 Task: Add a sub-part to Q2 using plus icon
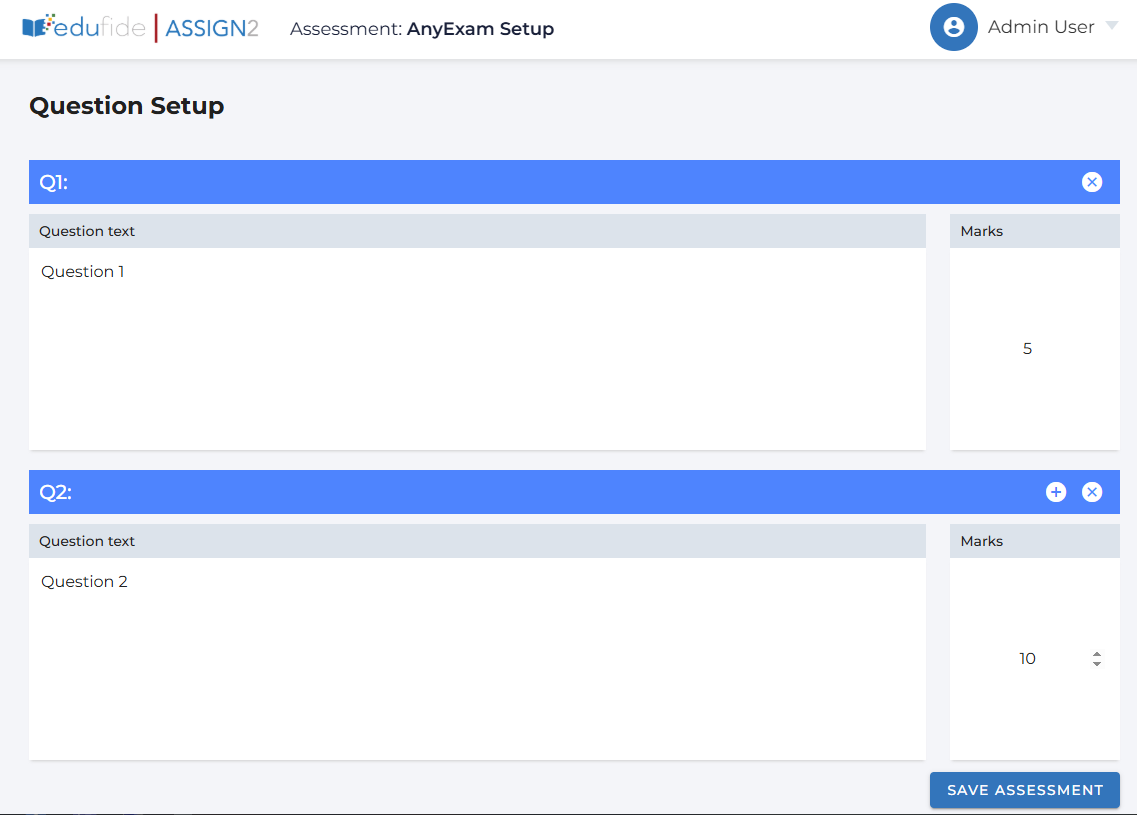coord(1056,491)
